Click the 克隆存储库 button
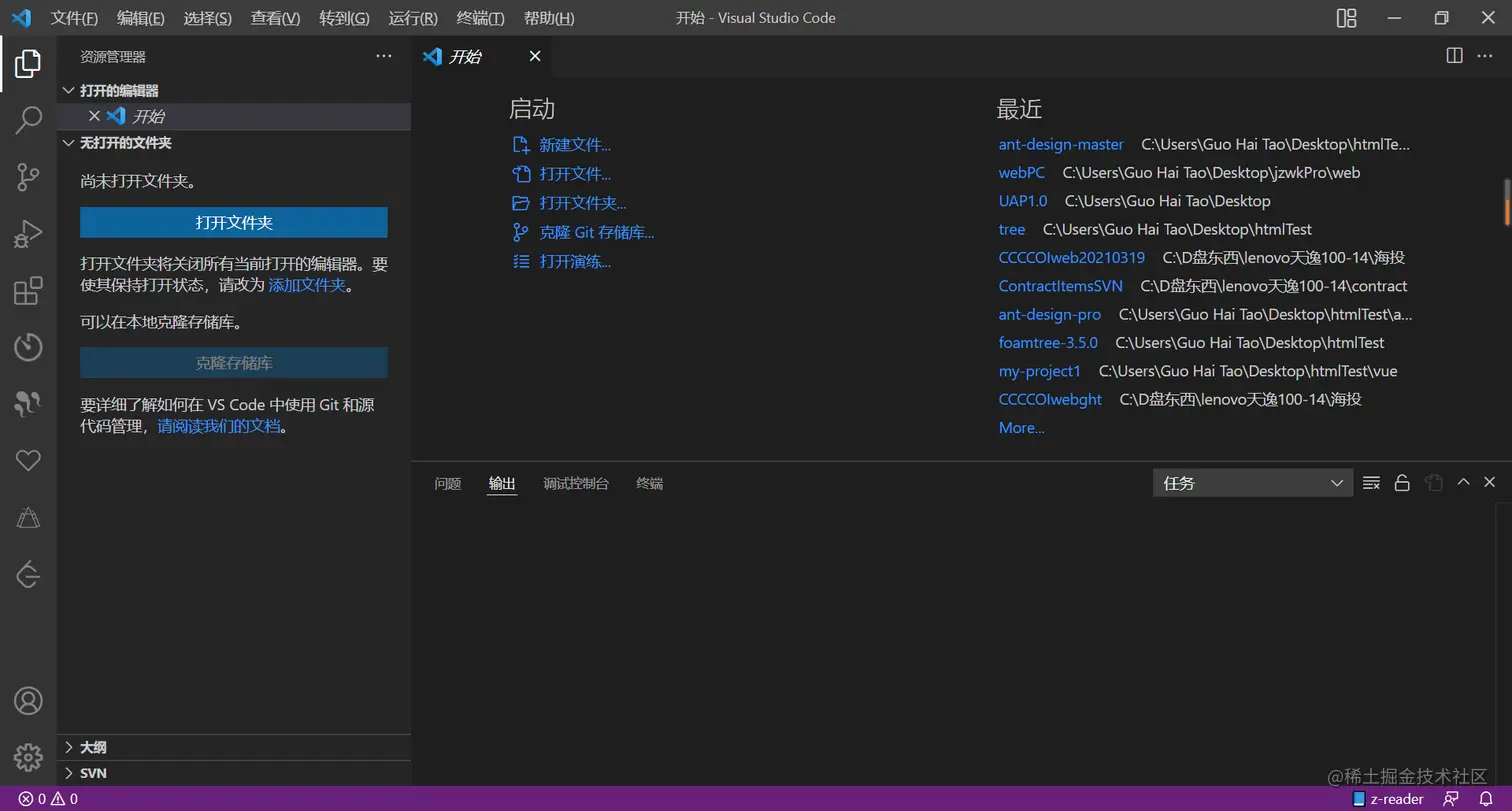Image resolution: width=1512 pixels, height=811 pixels. (234, 363)
